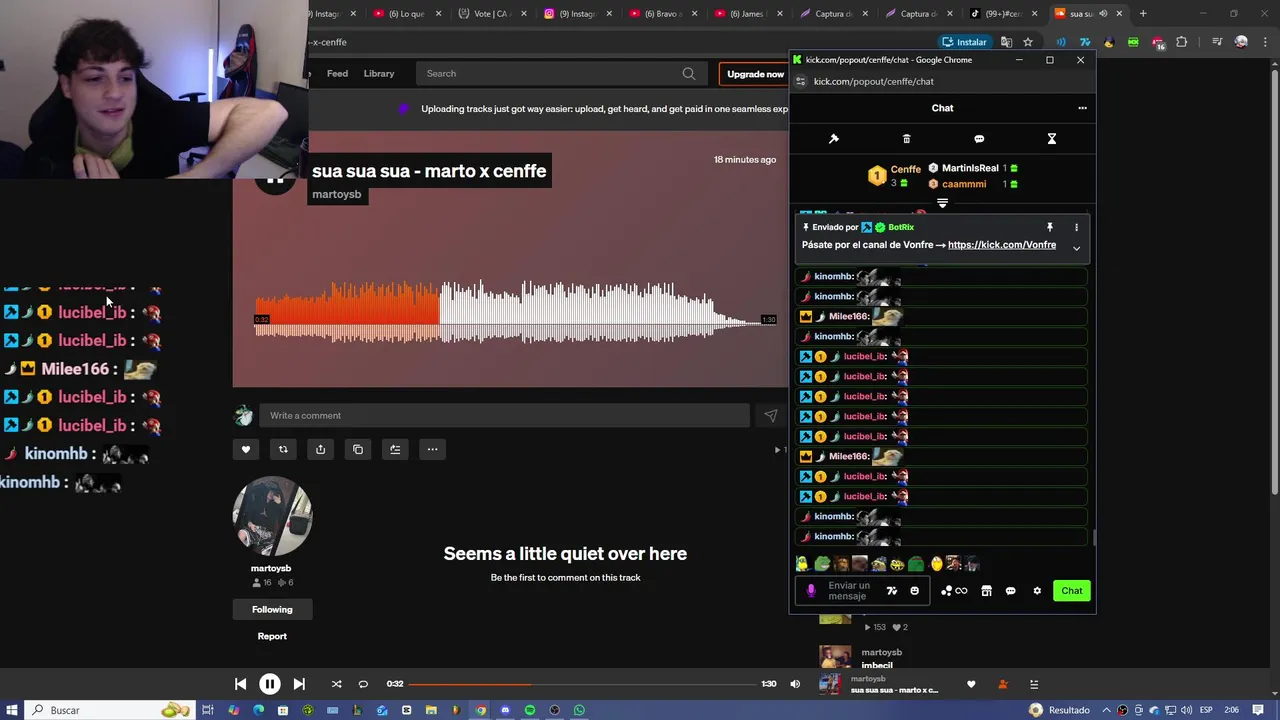
Task: Open the Library tab in SoundCloud
Action: tap(379, 73)
